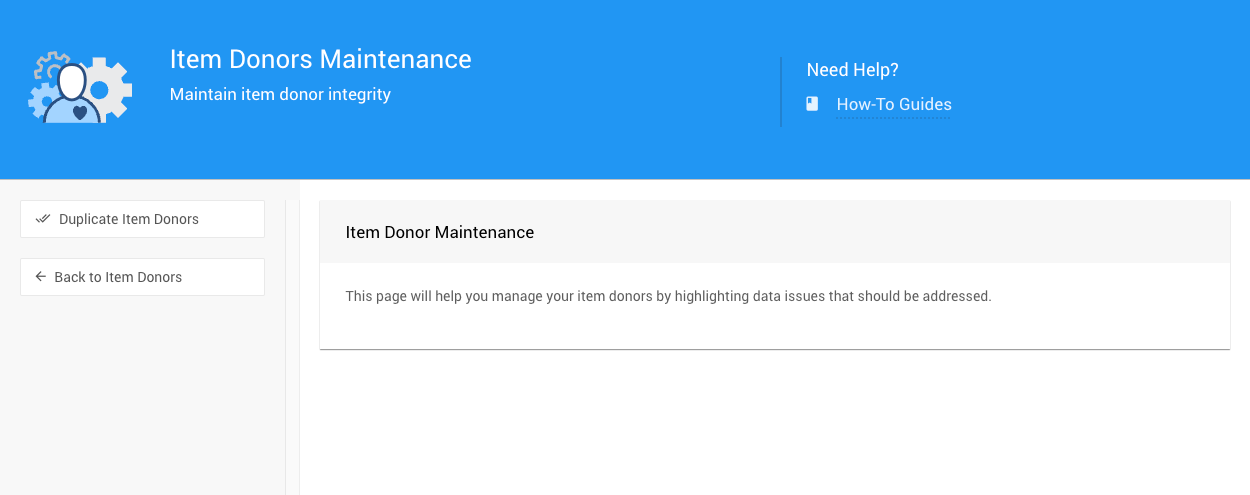Click the empty sidebar area below Back button
Screen dimensions: 1250x495
142,400
